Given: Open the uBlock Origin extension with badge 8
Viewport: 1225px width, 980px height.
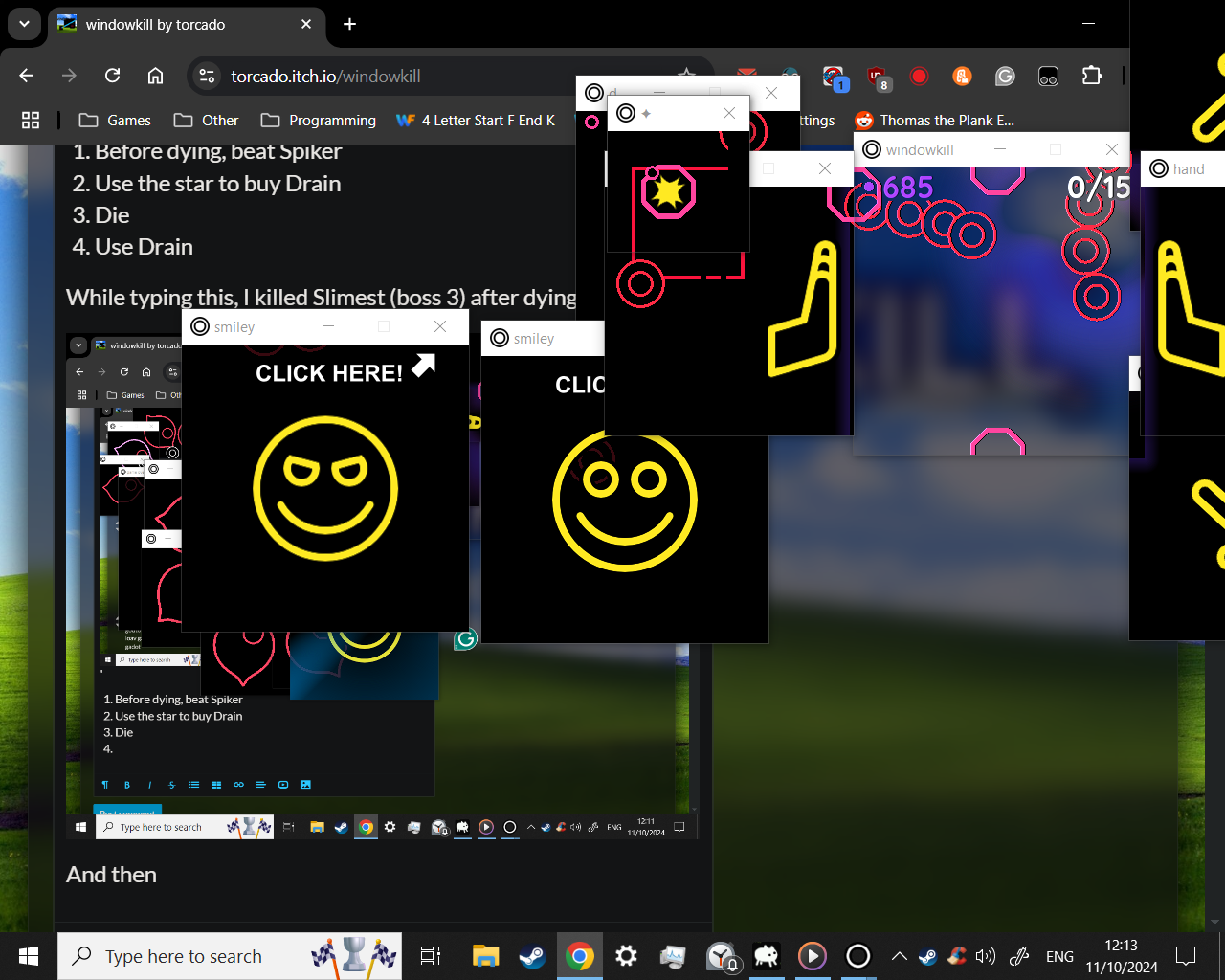Looking at the screenshot, I should click(x=878, y=77).
